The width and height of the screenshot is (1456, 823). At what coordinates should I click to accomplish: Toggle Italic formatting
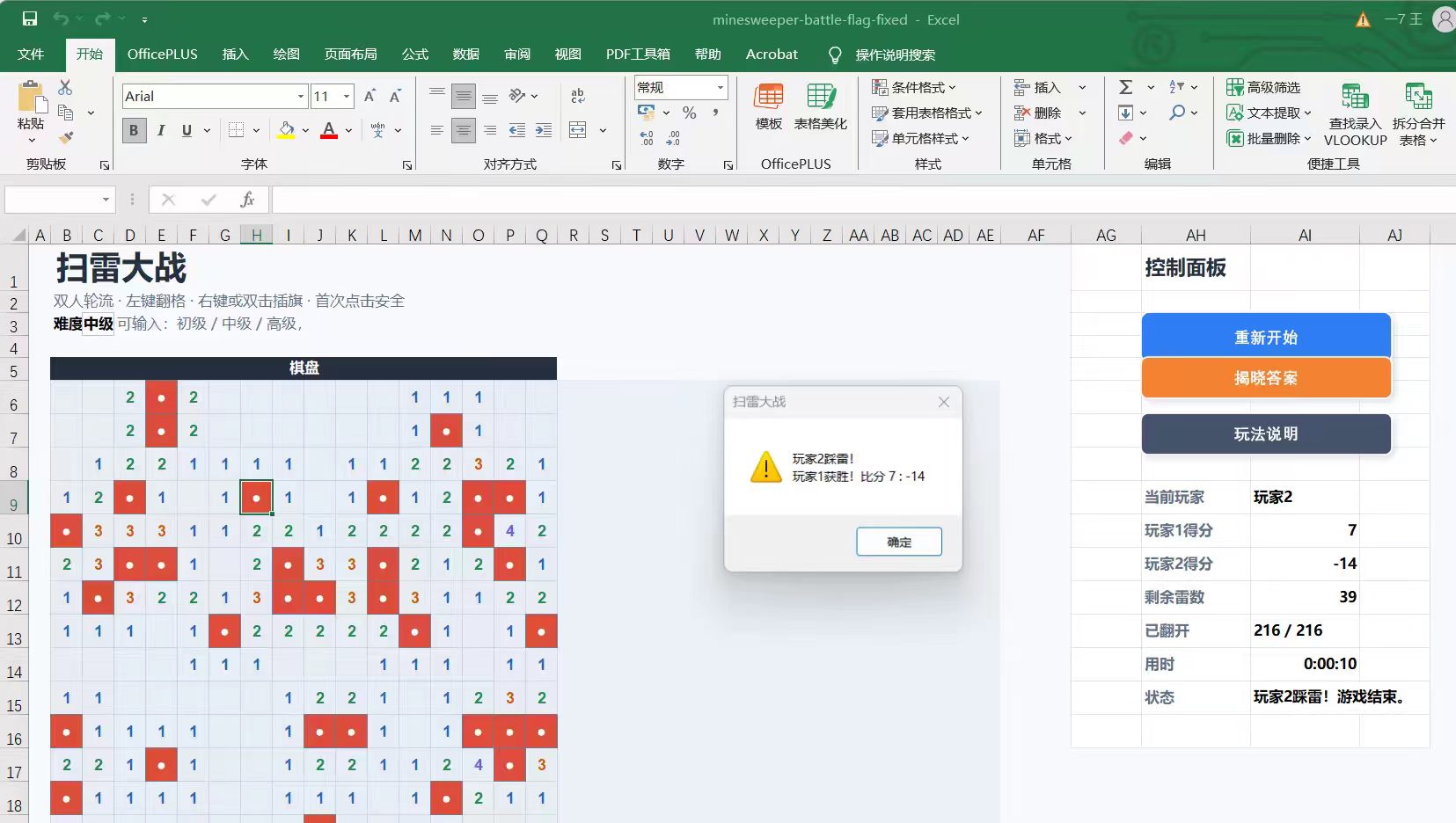point(161,130)
